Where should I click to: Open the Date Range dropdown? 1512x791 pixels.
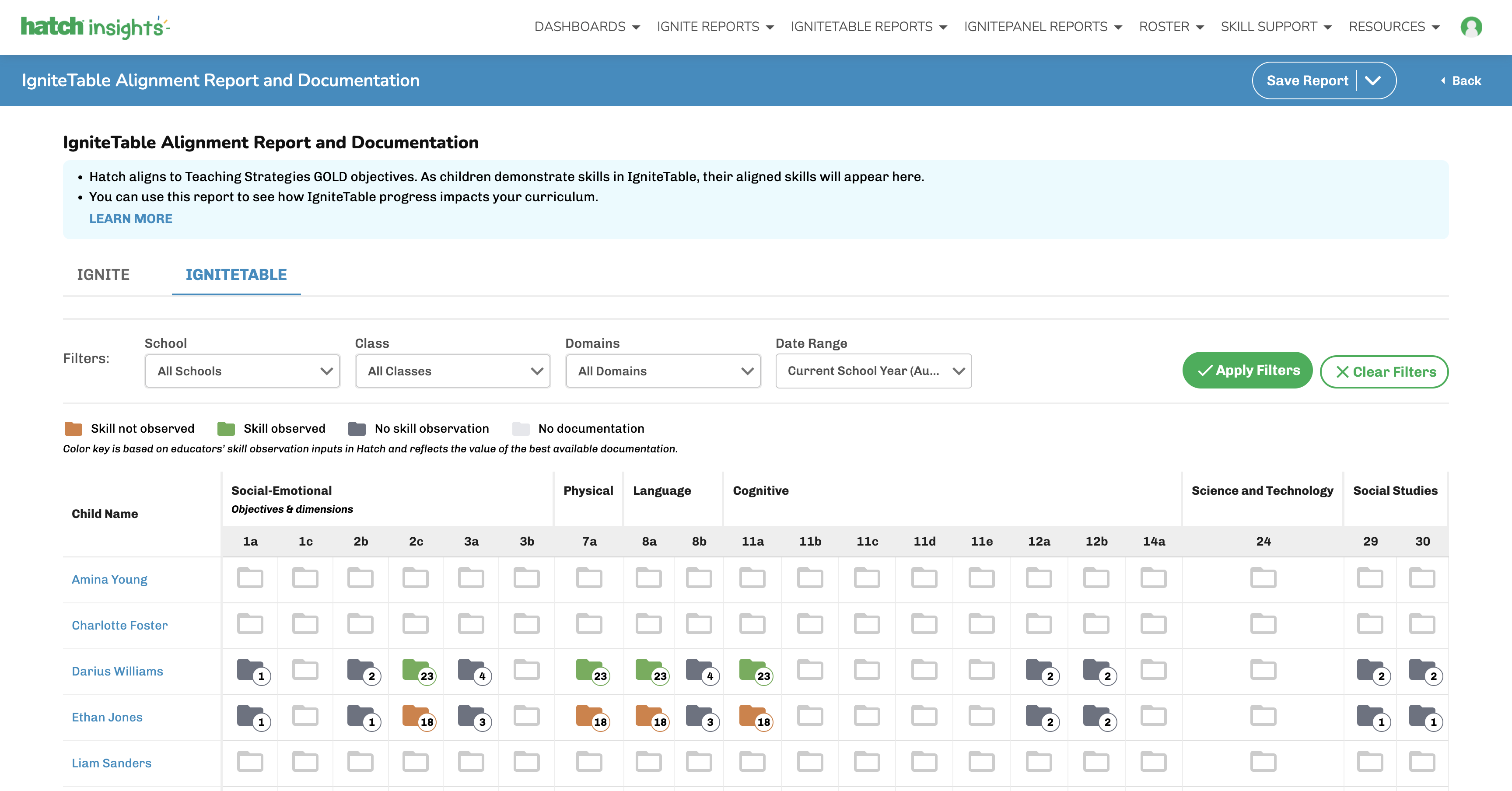click(x=873, y=371)
